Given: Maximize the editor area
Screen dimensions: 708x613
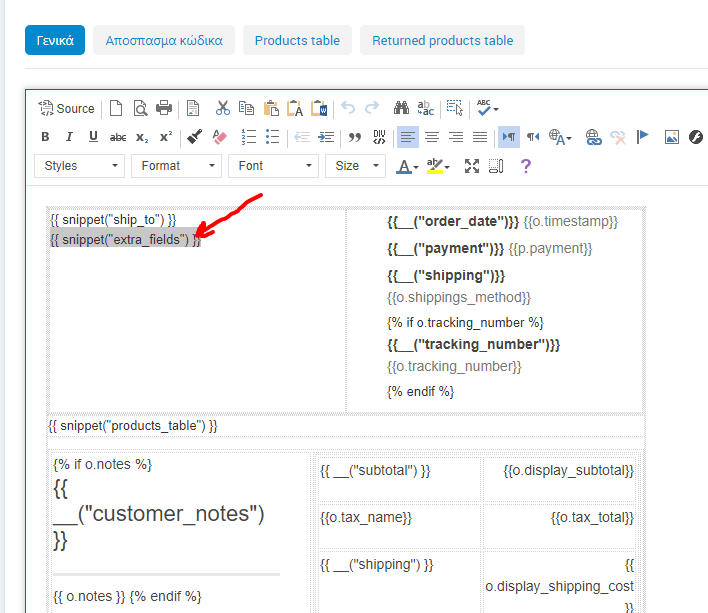Looking at the screenshot, I should point(472,166).
